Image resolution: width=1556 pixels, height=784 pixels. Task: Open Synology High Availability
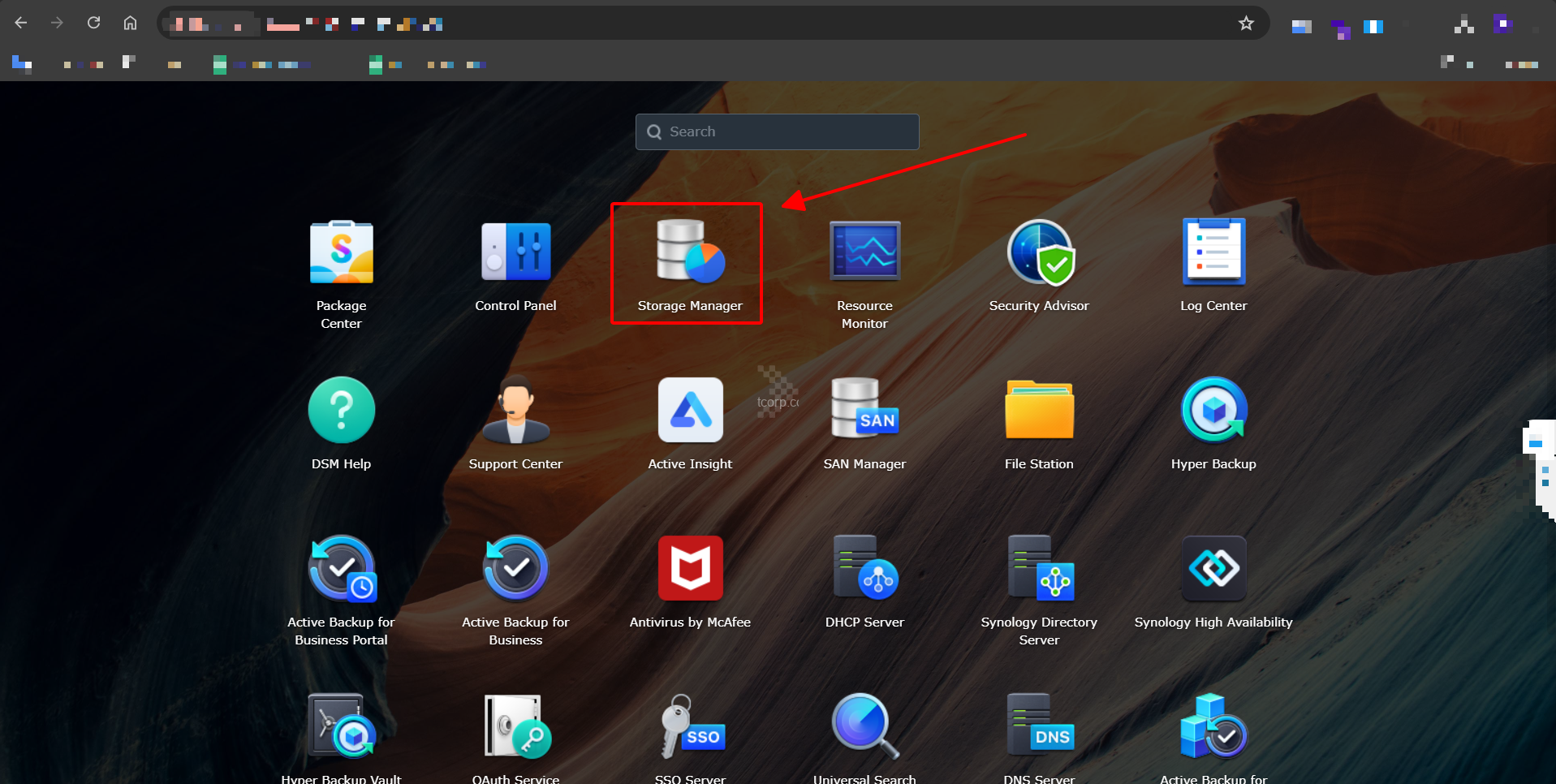pos(1213,570)
